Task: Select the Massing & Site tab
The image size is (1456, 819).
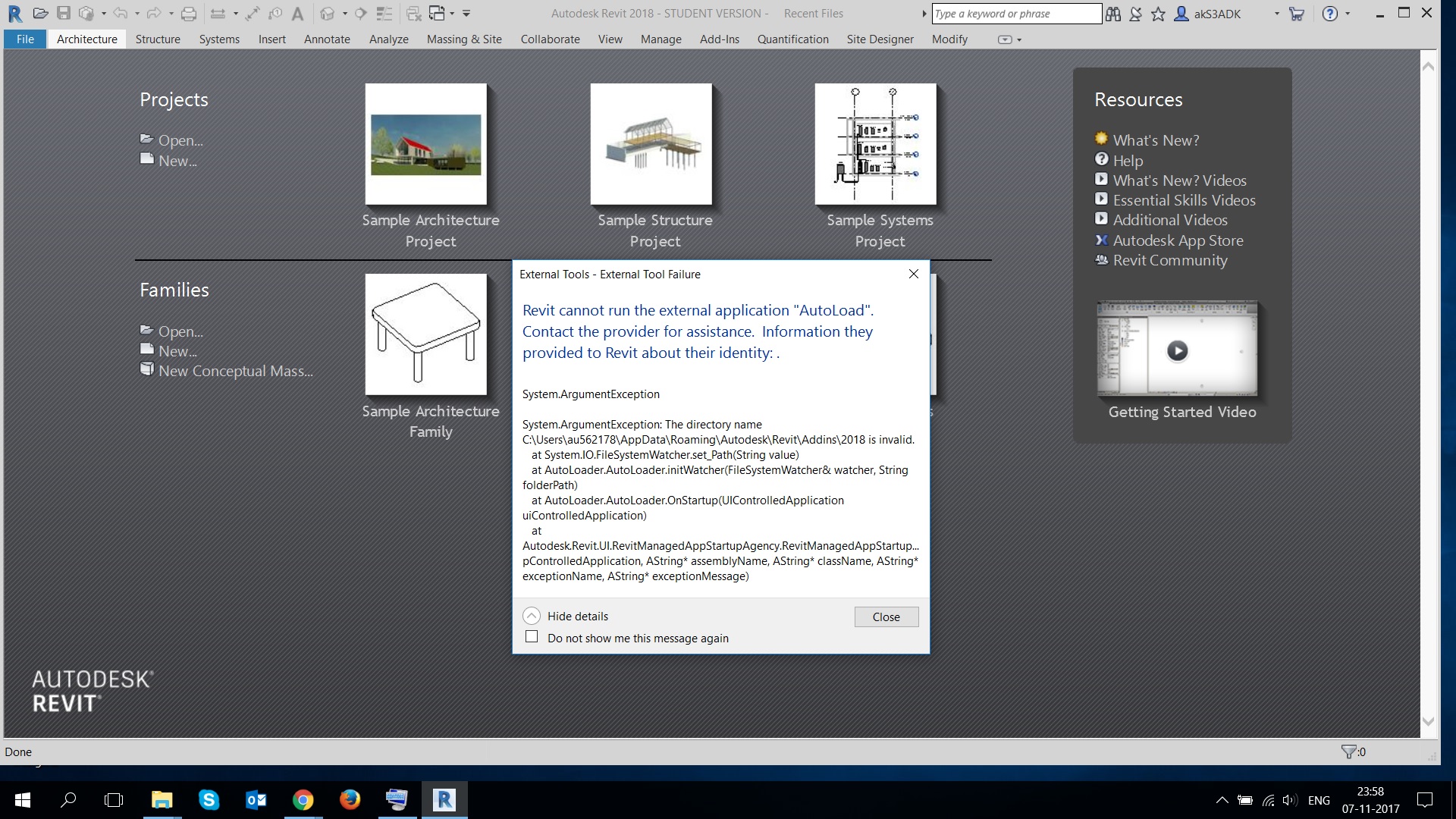Action: (463, 38)
